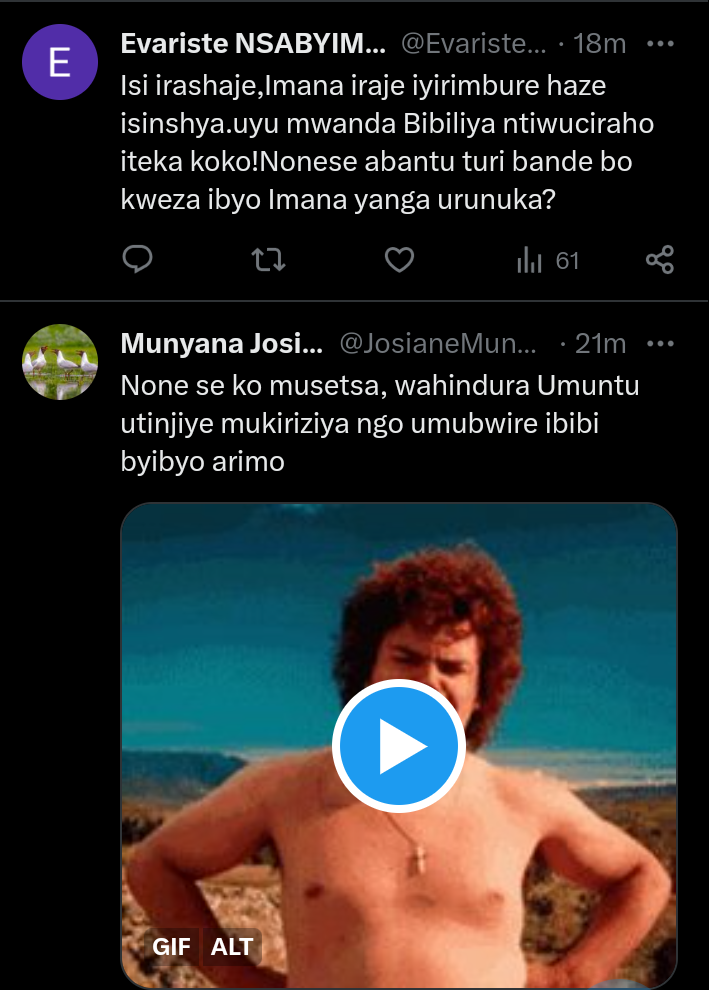Like the tweet from Evariste

[x=399, y=260]
